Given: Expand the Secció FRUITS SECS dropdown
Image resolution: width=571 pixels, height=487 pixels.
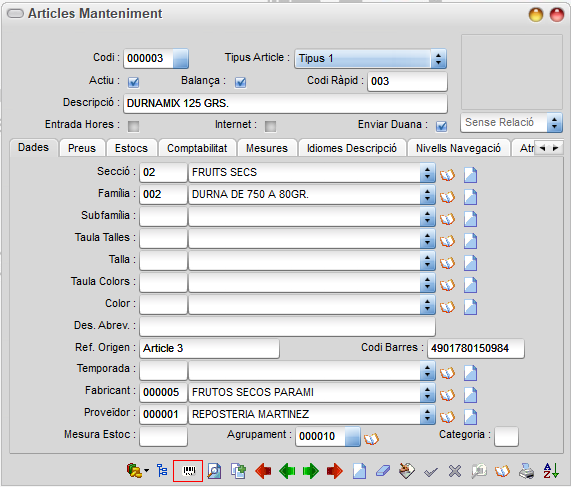Looking at the screenshot, I should 428,172.
